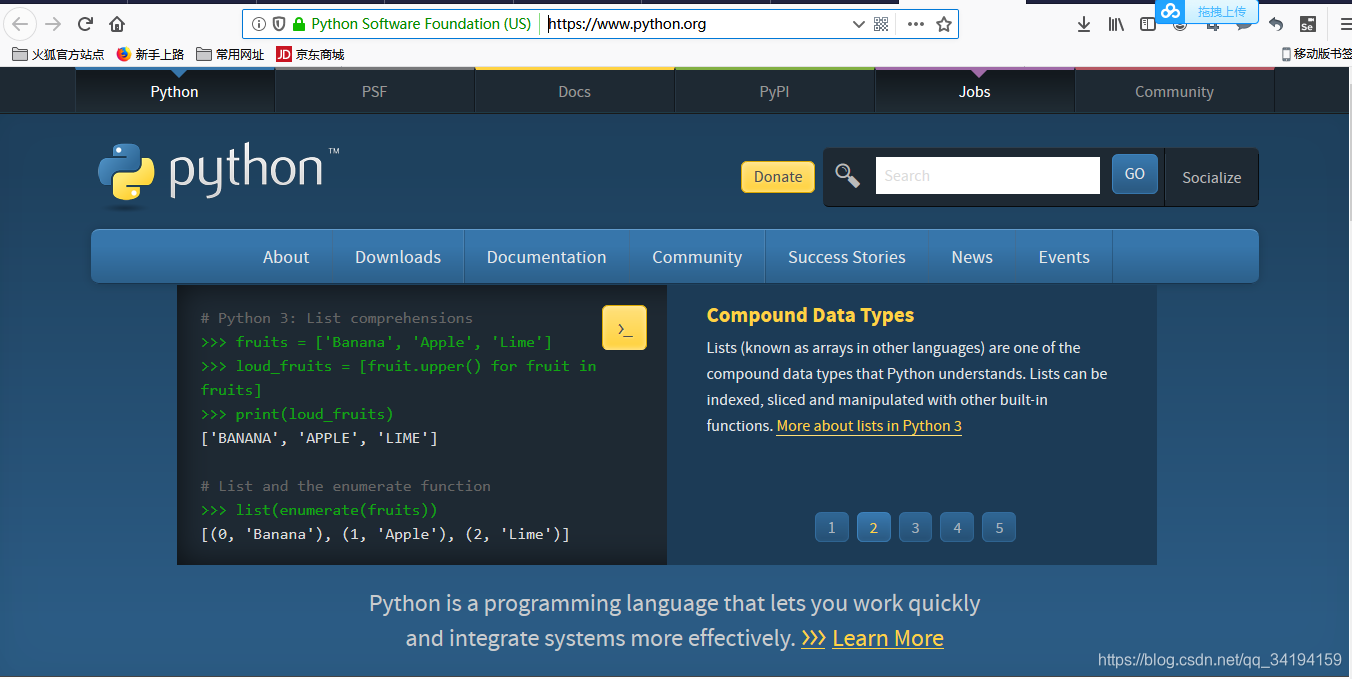Open 火狐官方站点 bookmark folder
Screen dimensions: 1352x679
click(58, 54)
